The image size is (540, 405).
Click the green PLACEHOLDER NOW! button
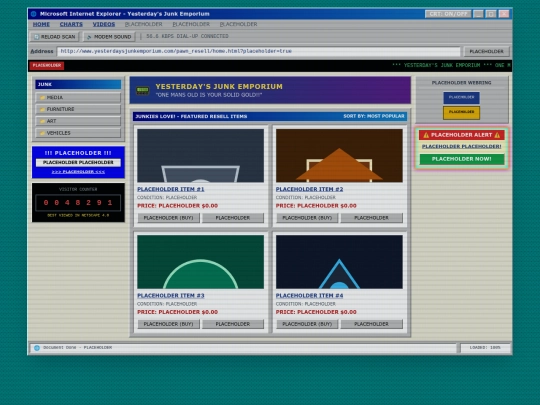coord(461,159)
